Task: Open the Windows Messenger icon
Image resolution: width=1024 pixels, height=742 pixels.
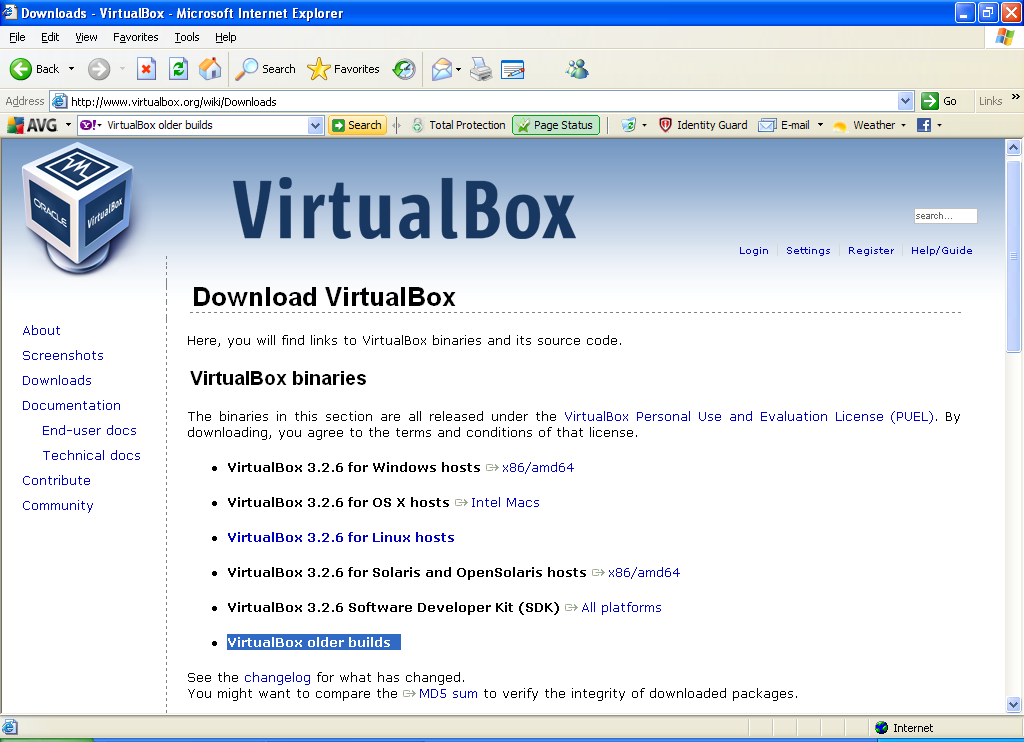Action: (577, 69)
